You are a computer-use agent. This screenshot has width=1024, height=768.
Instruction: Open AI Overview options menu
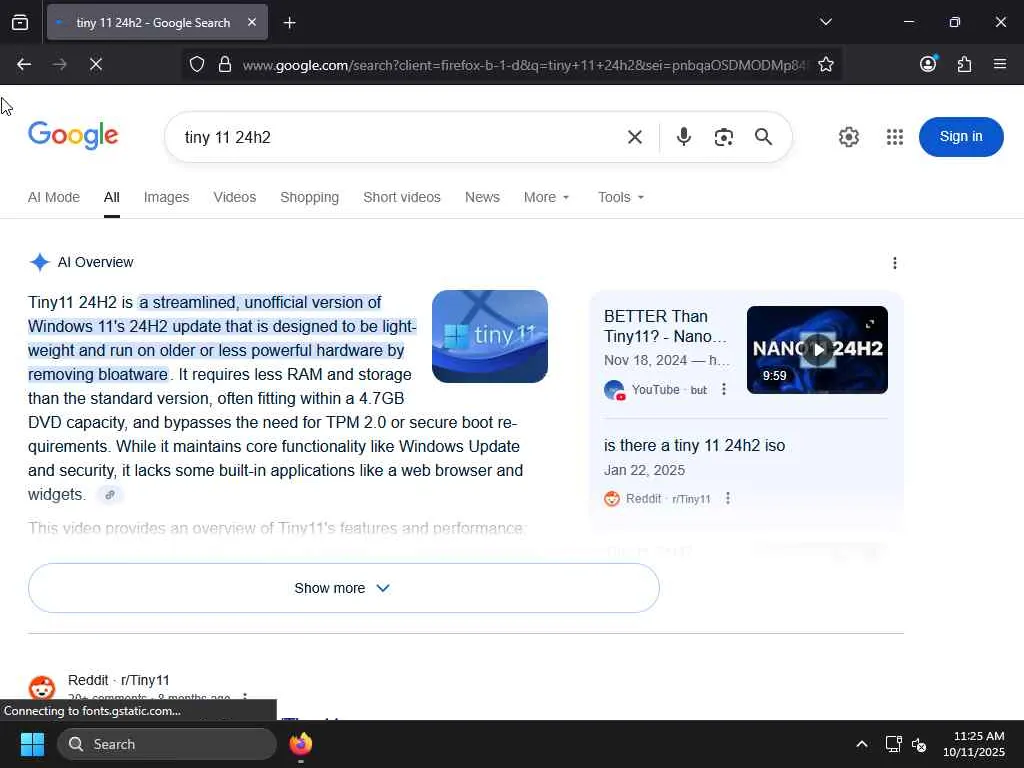pyautogui.click(x=895, y=263)
